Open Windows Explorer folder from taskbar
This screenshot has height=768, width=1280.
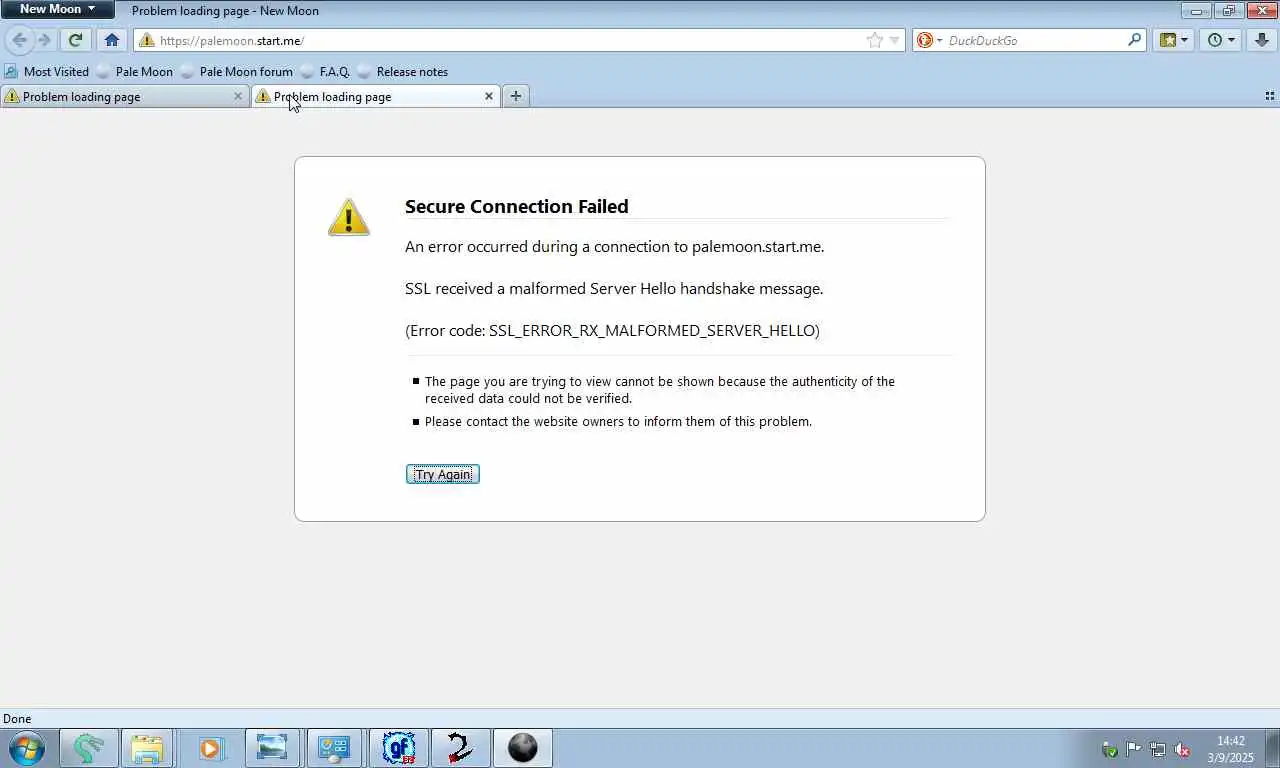pyautogui.click(x=147, y=748)
